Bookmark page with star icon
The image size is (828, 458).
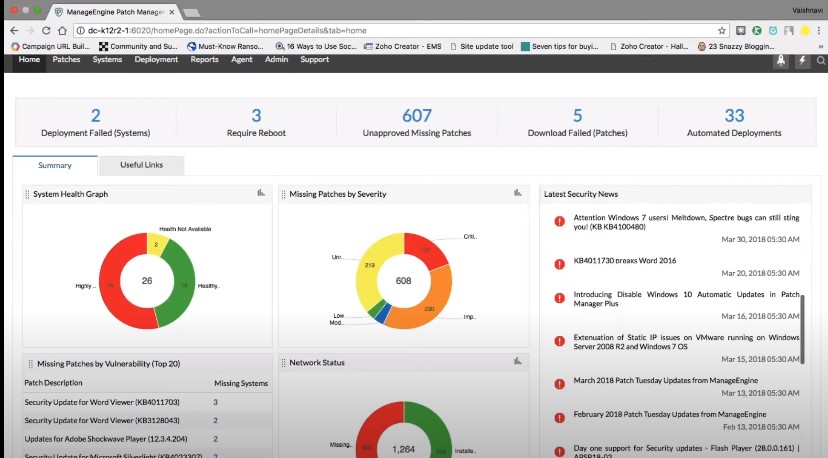click(722, 31)
